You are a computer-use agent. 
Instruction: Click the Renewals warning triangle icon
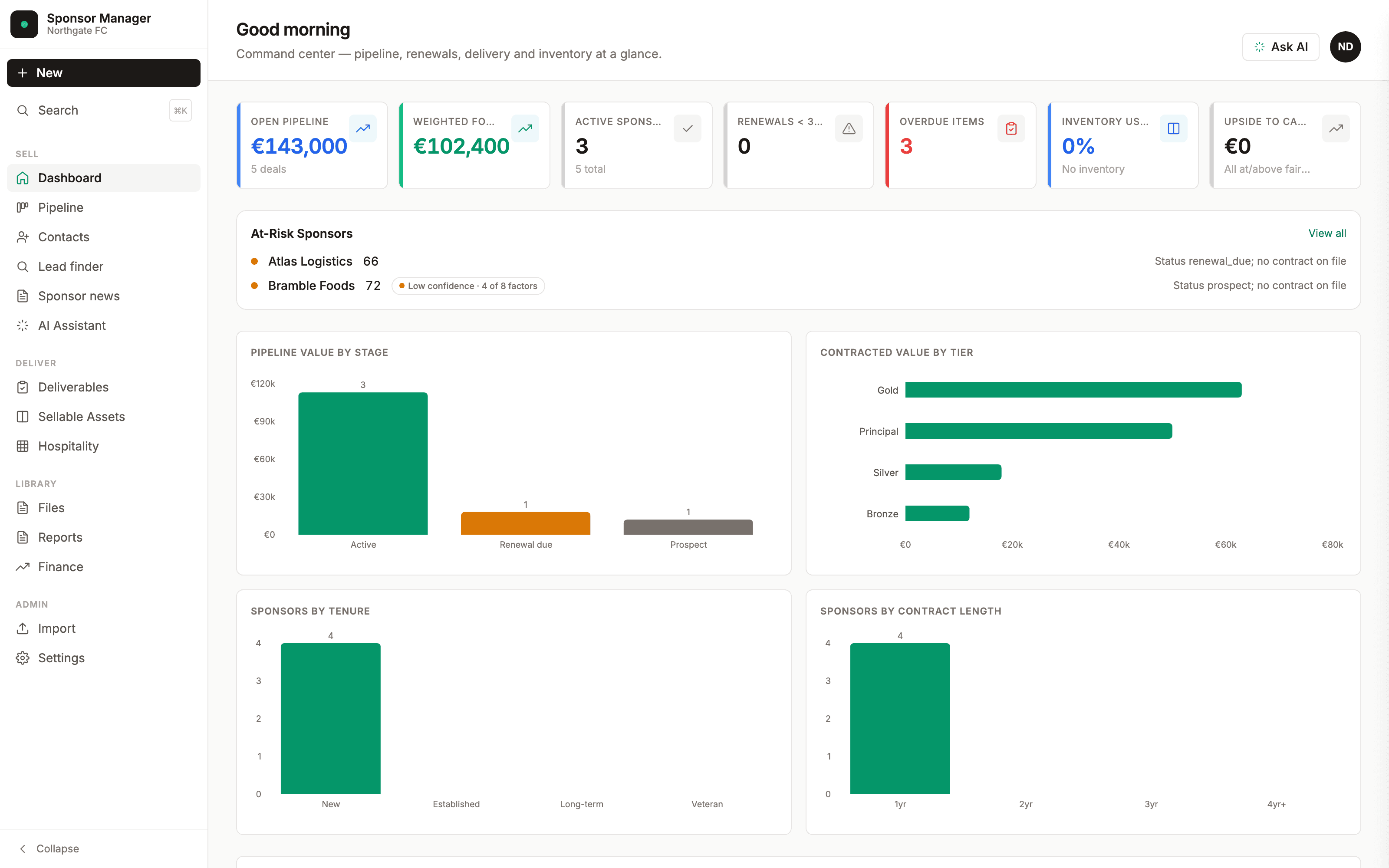point(849,128)
